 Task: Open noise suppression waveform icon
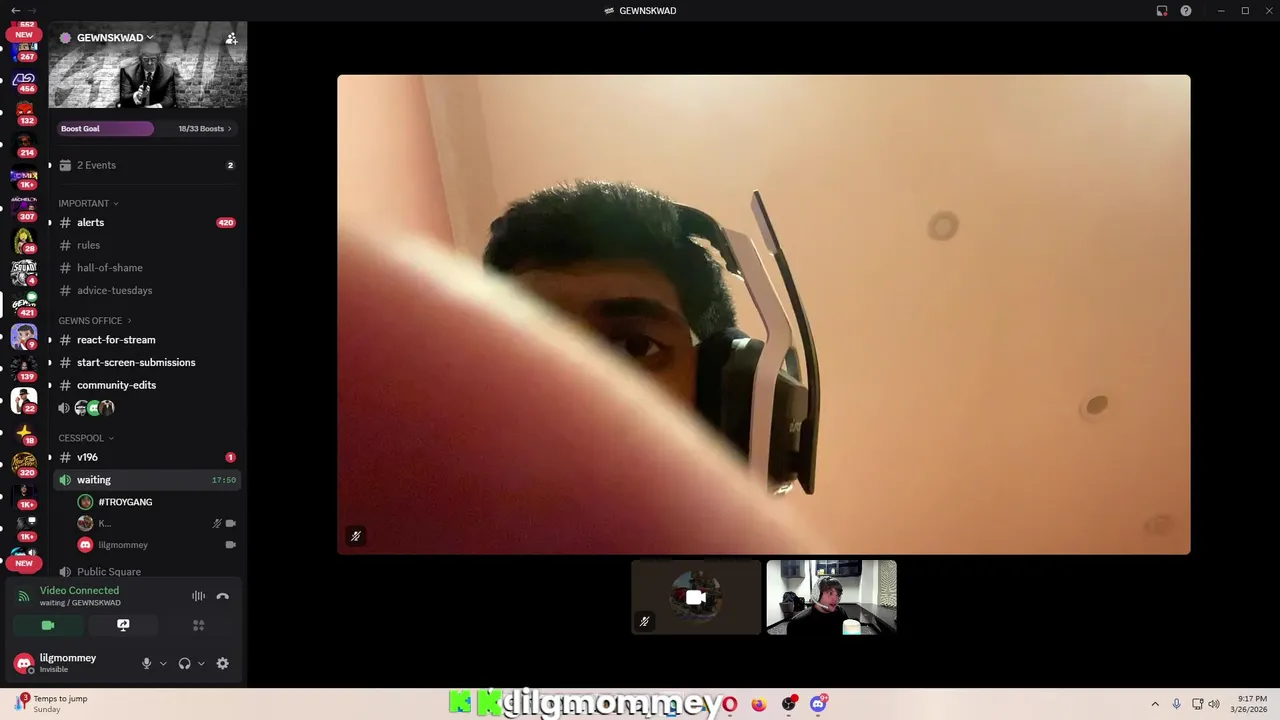(199, 596)
